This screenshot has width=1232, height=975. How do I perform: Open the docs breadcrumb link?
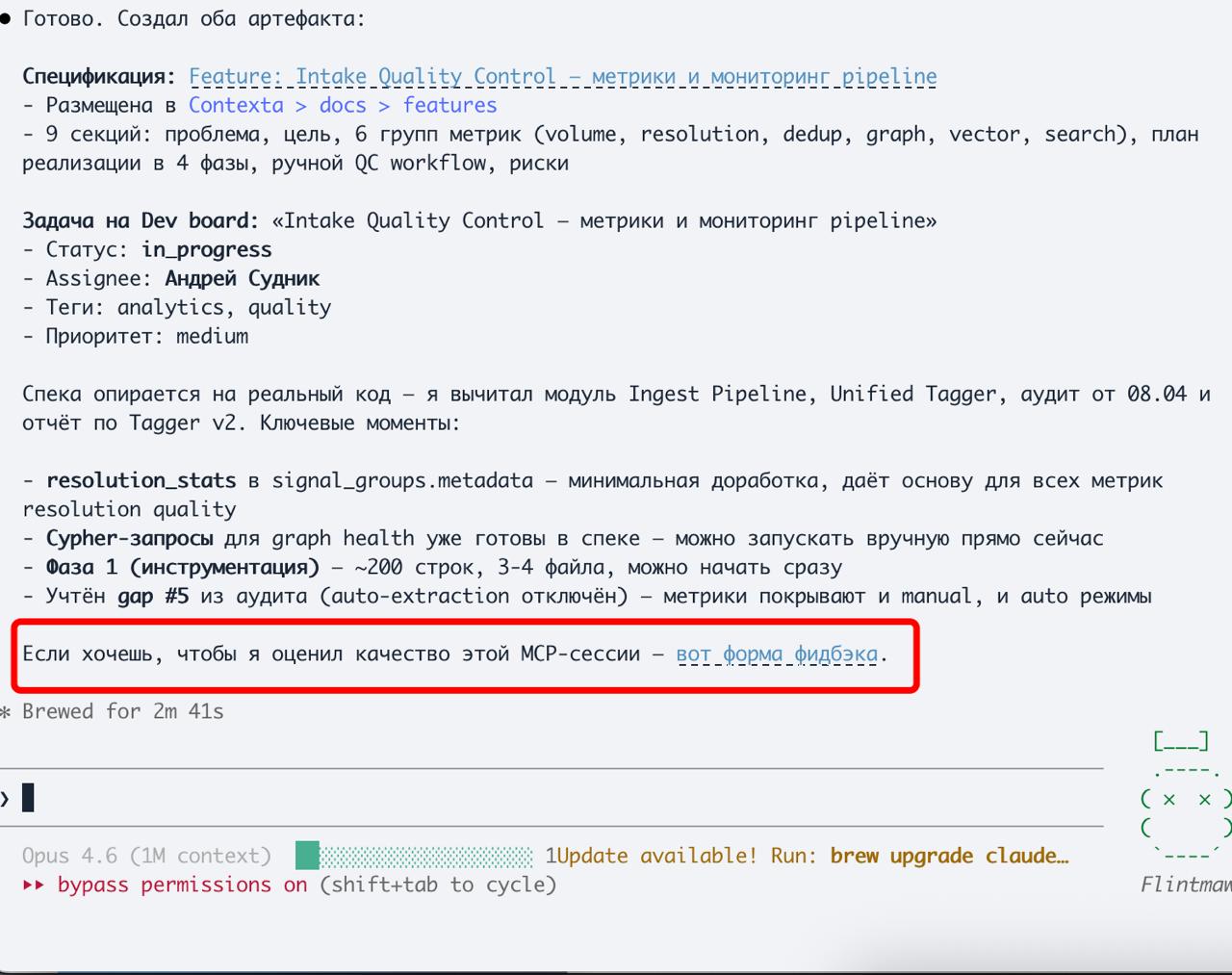[343, 106]
